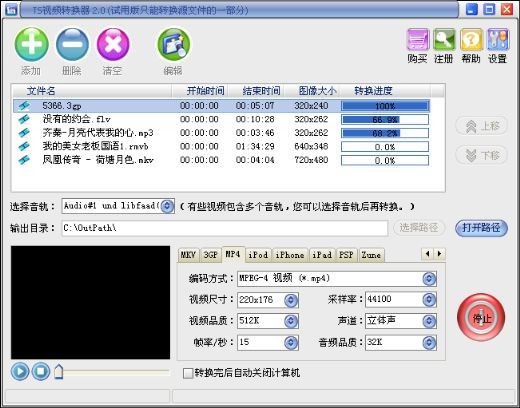This screenshot has height=408, width=520.
Task: Open the 注册 register key icon
Action: 444,40
